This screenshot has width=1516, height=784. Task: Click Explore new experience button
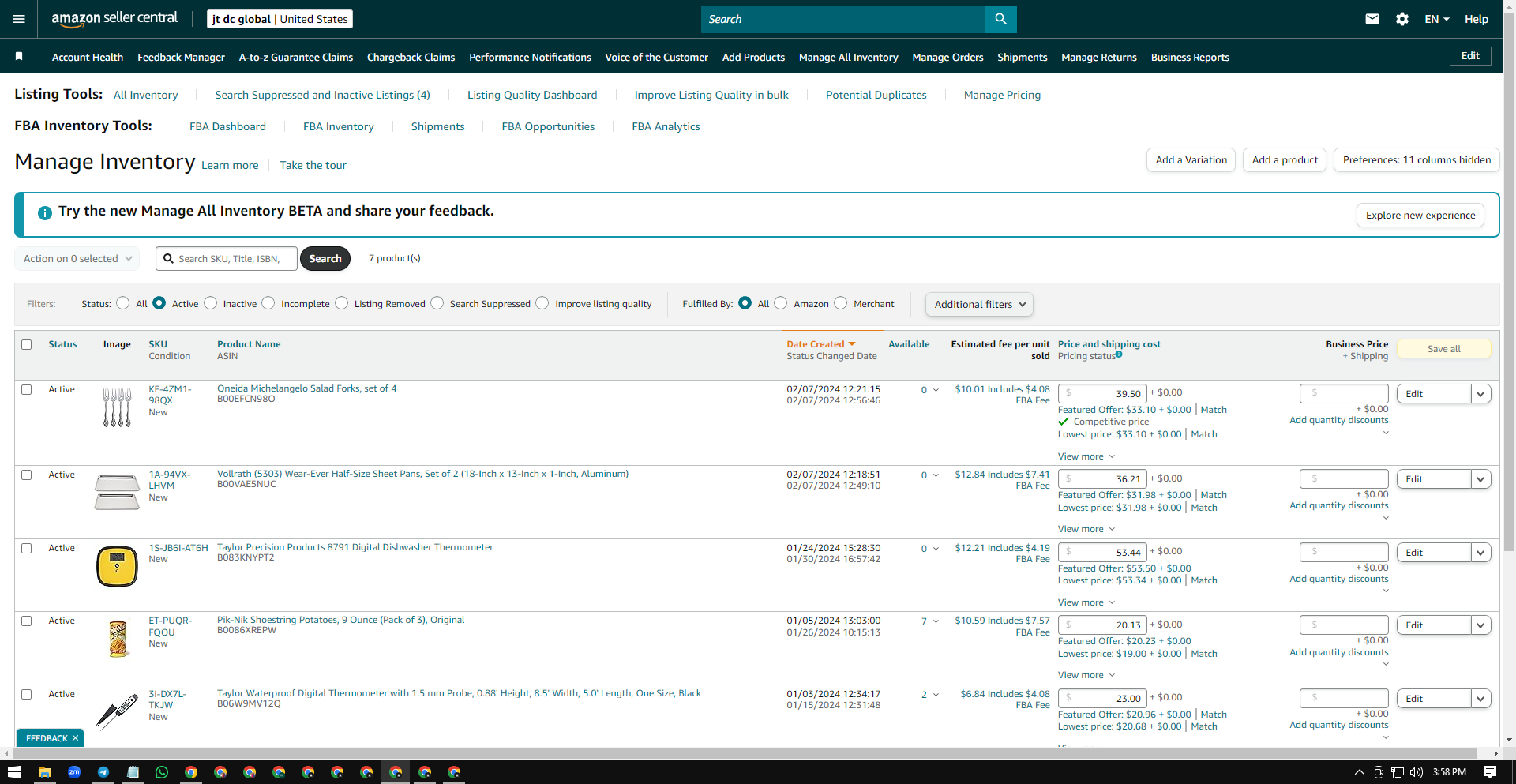tap(1420, 216)
